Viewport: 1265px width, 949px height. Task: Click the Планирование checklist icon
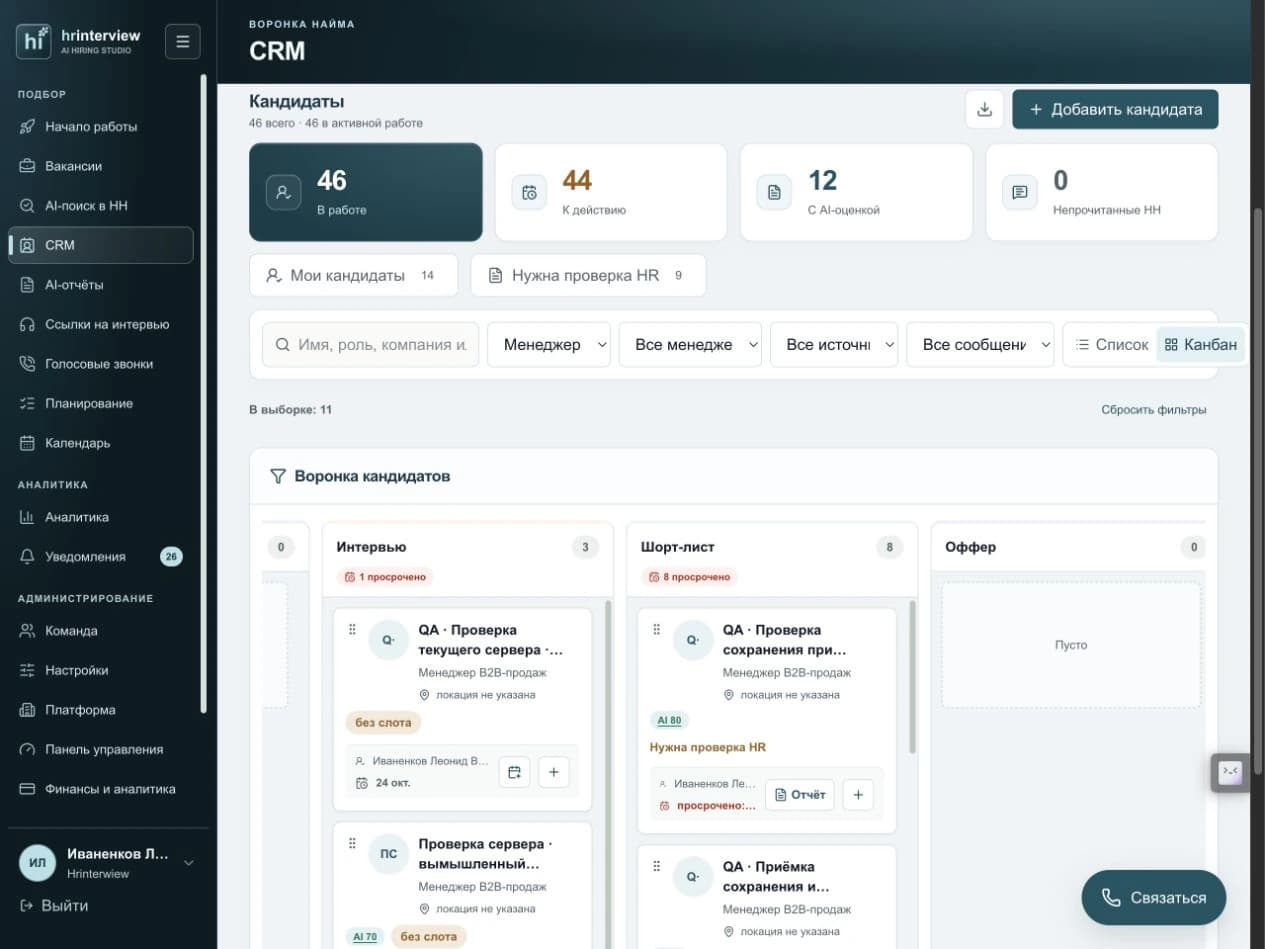click(27, 403)
